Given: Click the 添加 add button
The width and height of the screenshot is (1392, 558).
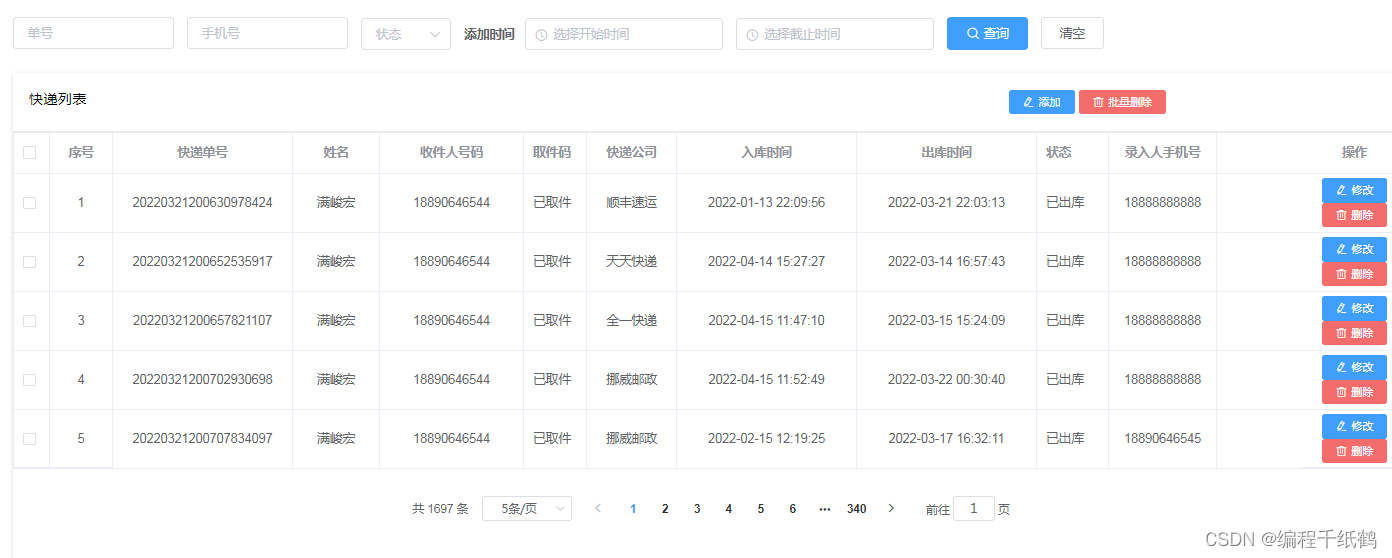Looking at the screenshot, I should tap(1041, 102).
